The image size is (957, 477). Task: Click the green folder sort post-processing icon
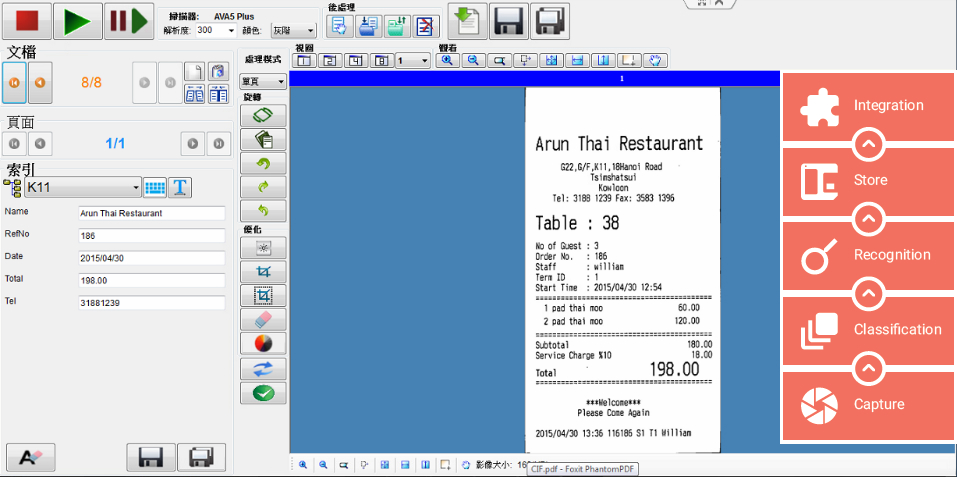coord(397,25)
